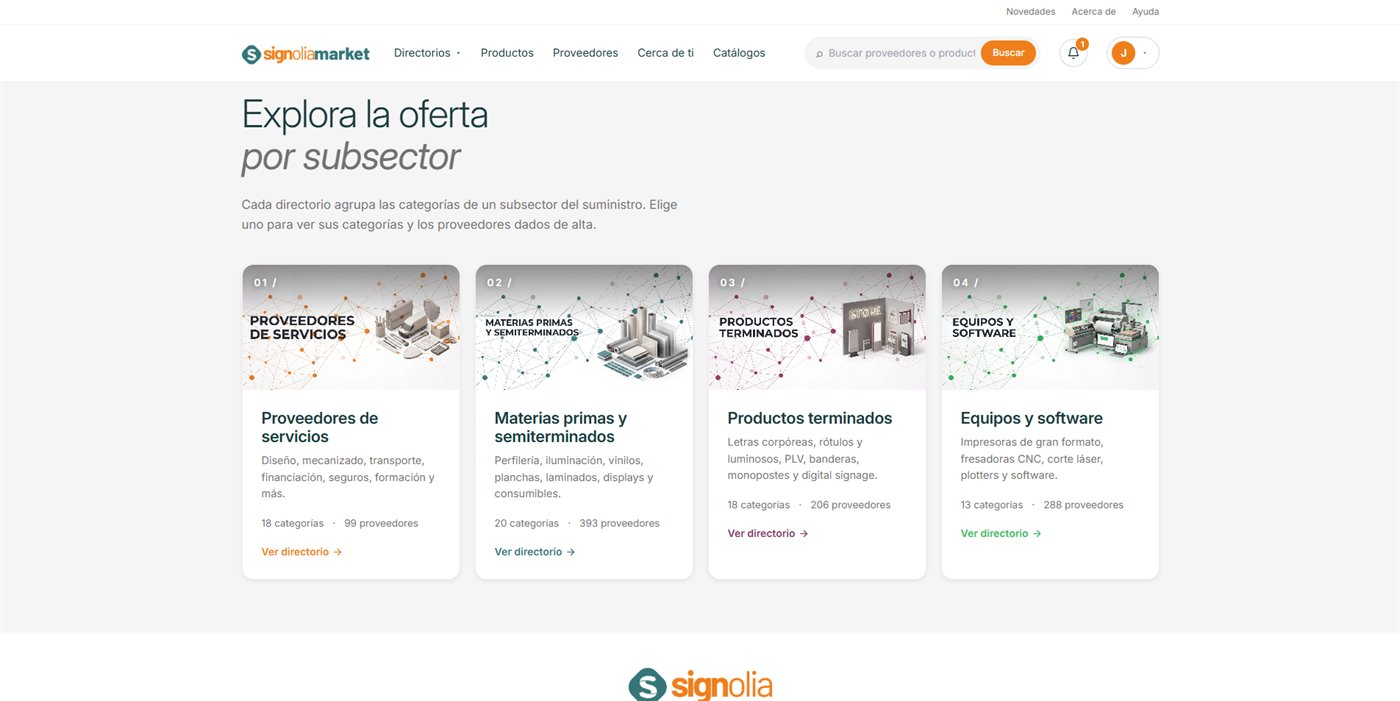Click the Productos terminados card title
This screenshot has height=701, width=1400.
pyautogui.click(x=810, y=418)
